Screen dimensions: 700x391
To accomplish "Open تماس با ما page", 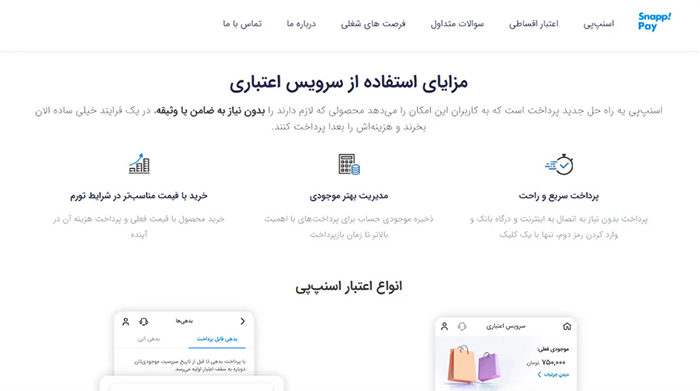I will [242, 24].
